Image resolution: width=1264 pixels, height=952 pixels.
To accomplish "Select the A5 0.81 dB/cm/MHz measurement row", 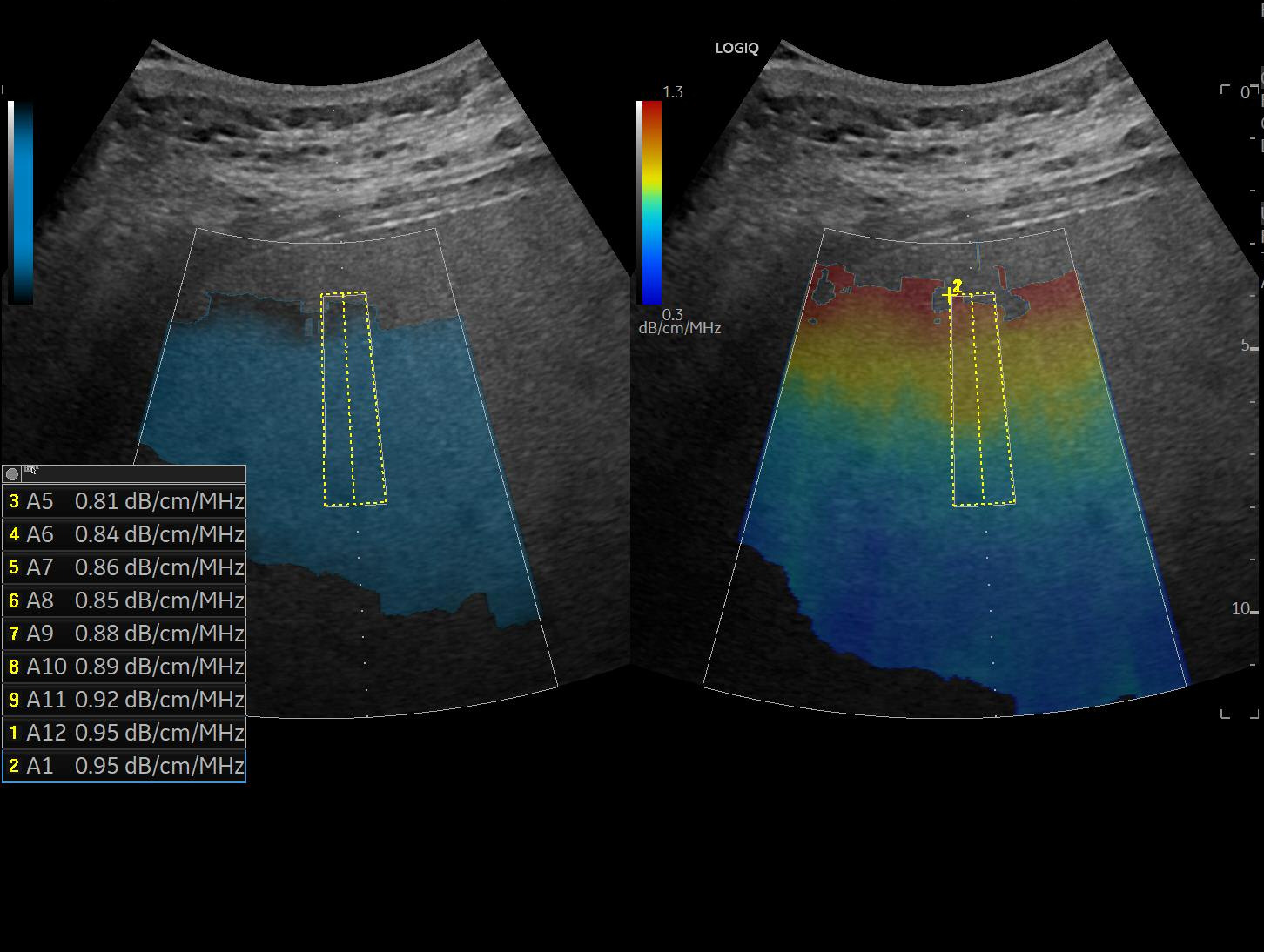I will [124, 501].
